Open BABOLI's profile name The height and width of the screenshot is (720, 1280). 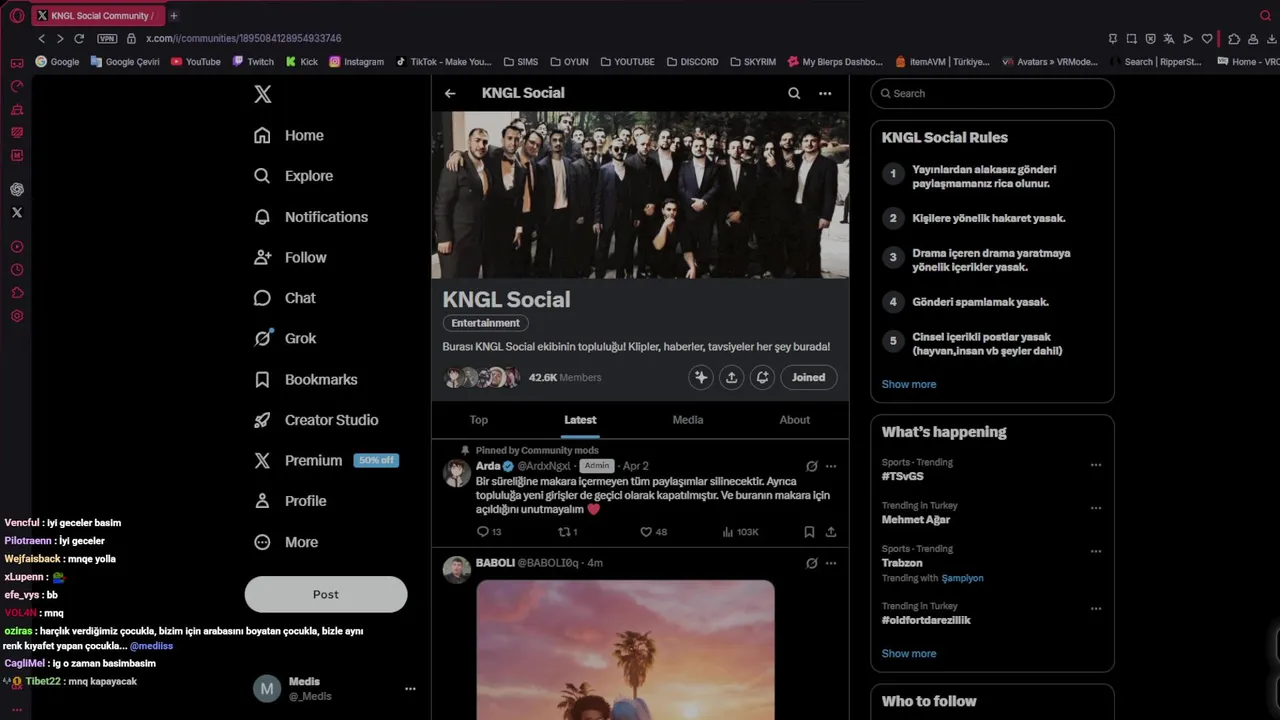495,563
